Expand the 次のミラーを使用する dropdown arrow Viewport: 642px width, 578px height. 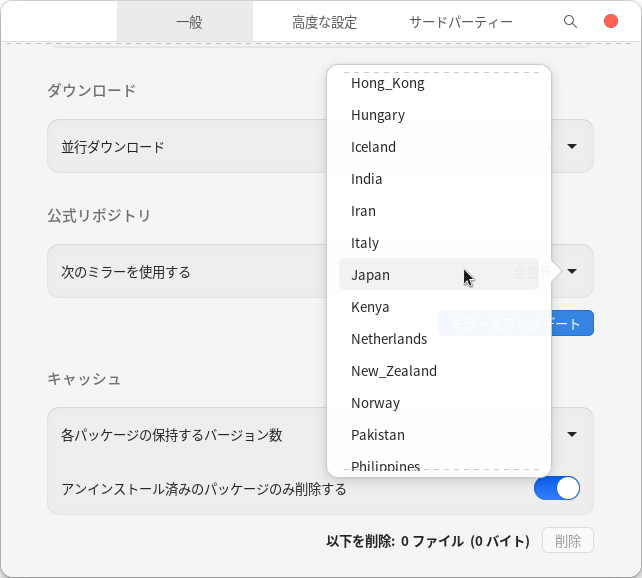[572, 271]
